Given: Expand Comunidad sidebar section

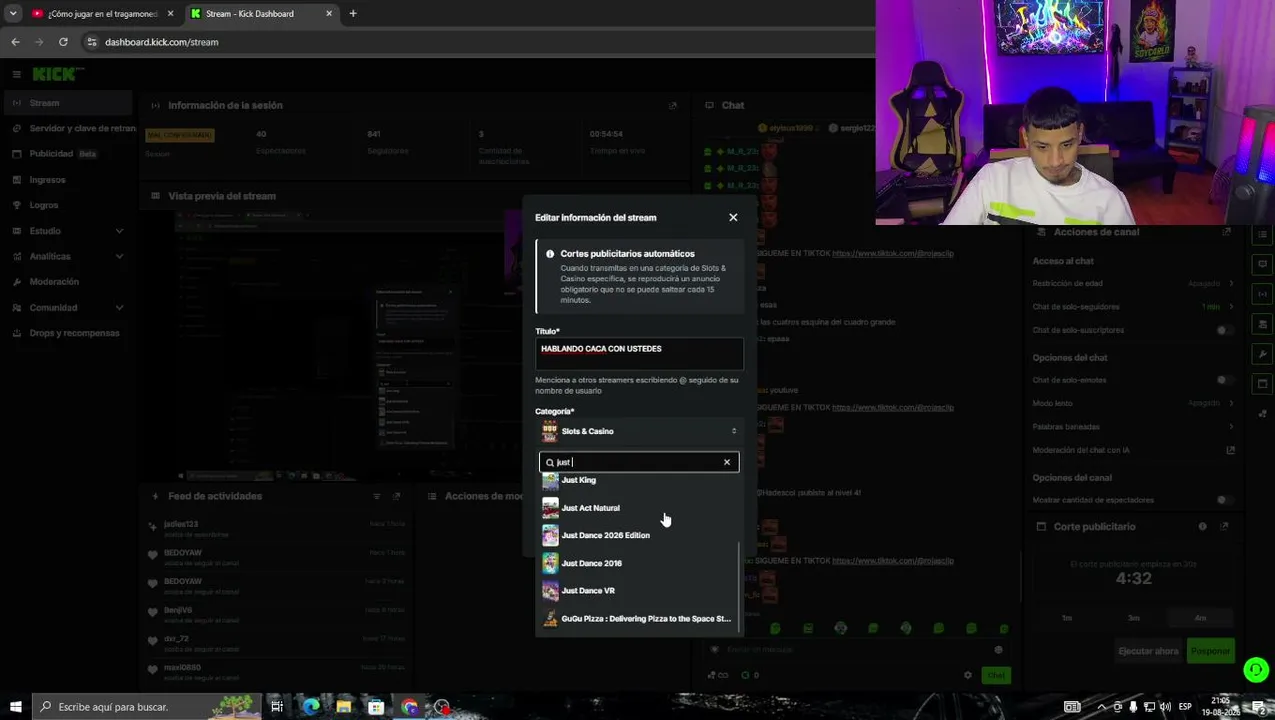Looking at the screenshot, I should 70,308.
